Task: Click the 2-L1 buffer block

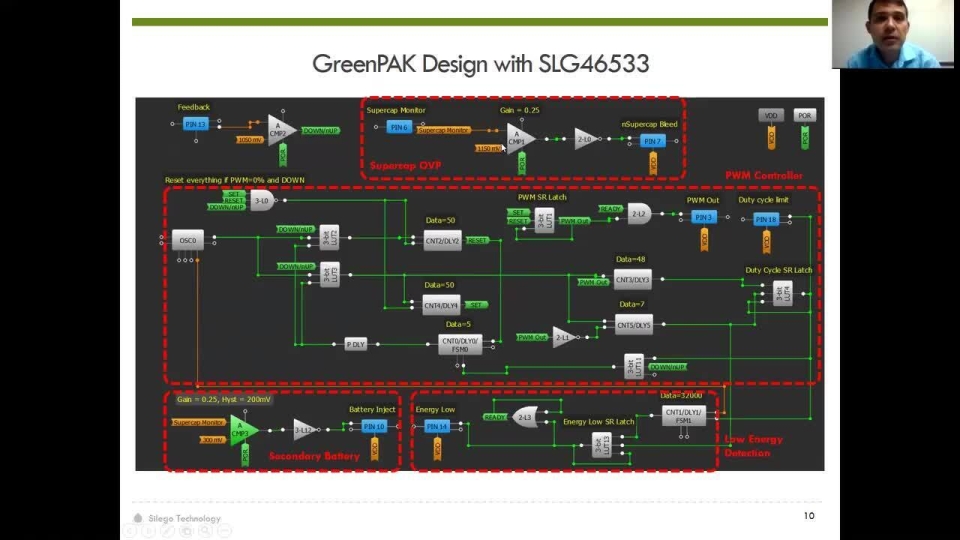Action: point(563,337)
